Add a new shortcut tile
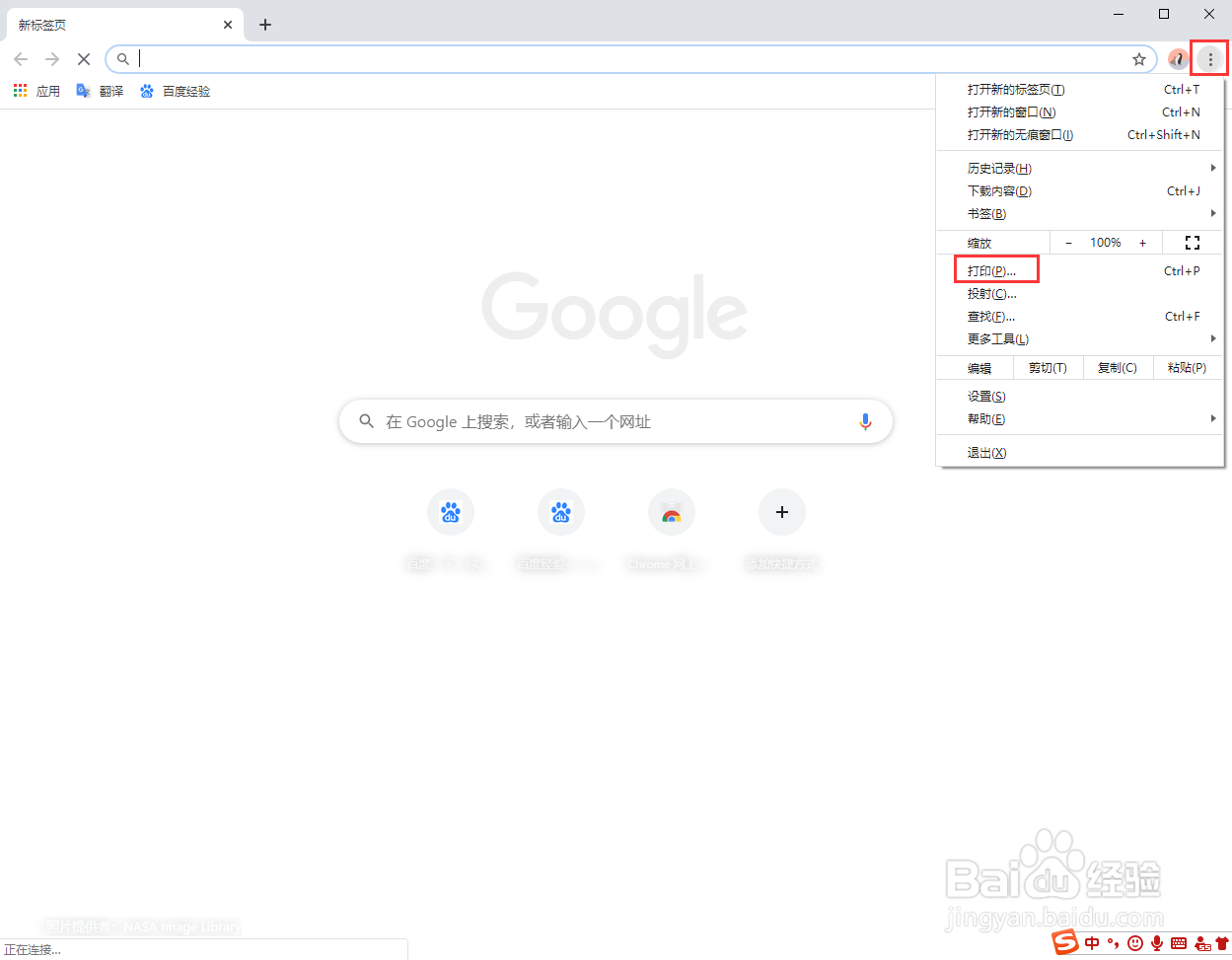The height and width of the screenshot is (960, 1232). tap(782, 513)
